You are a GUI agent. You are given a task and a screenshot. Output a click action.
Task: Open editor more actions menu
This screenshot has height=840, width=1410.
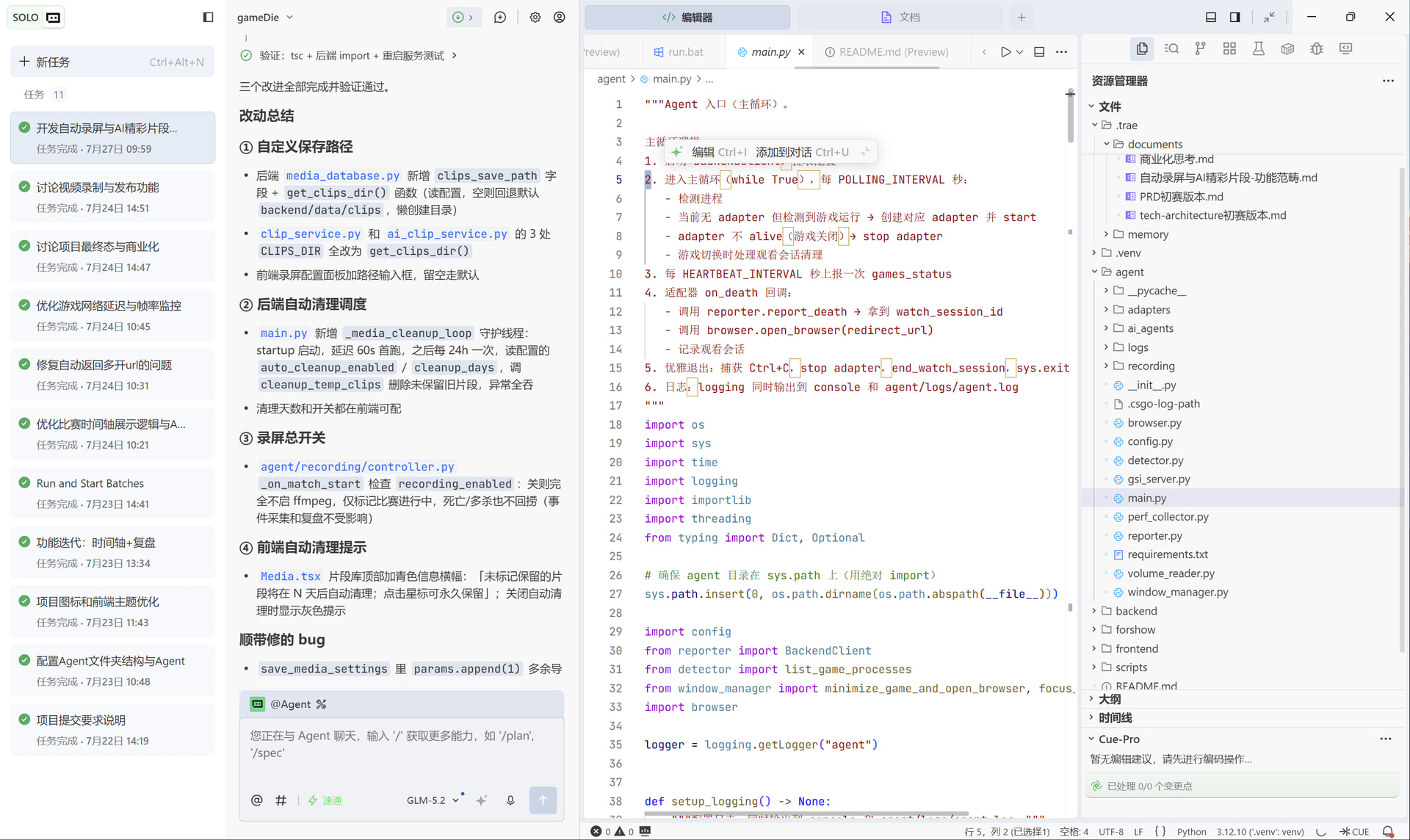click(x=1061, y=52)
